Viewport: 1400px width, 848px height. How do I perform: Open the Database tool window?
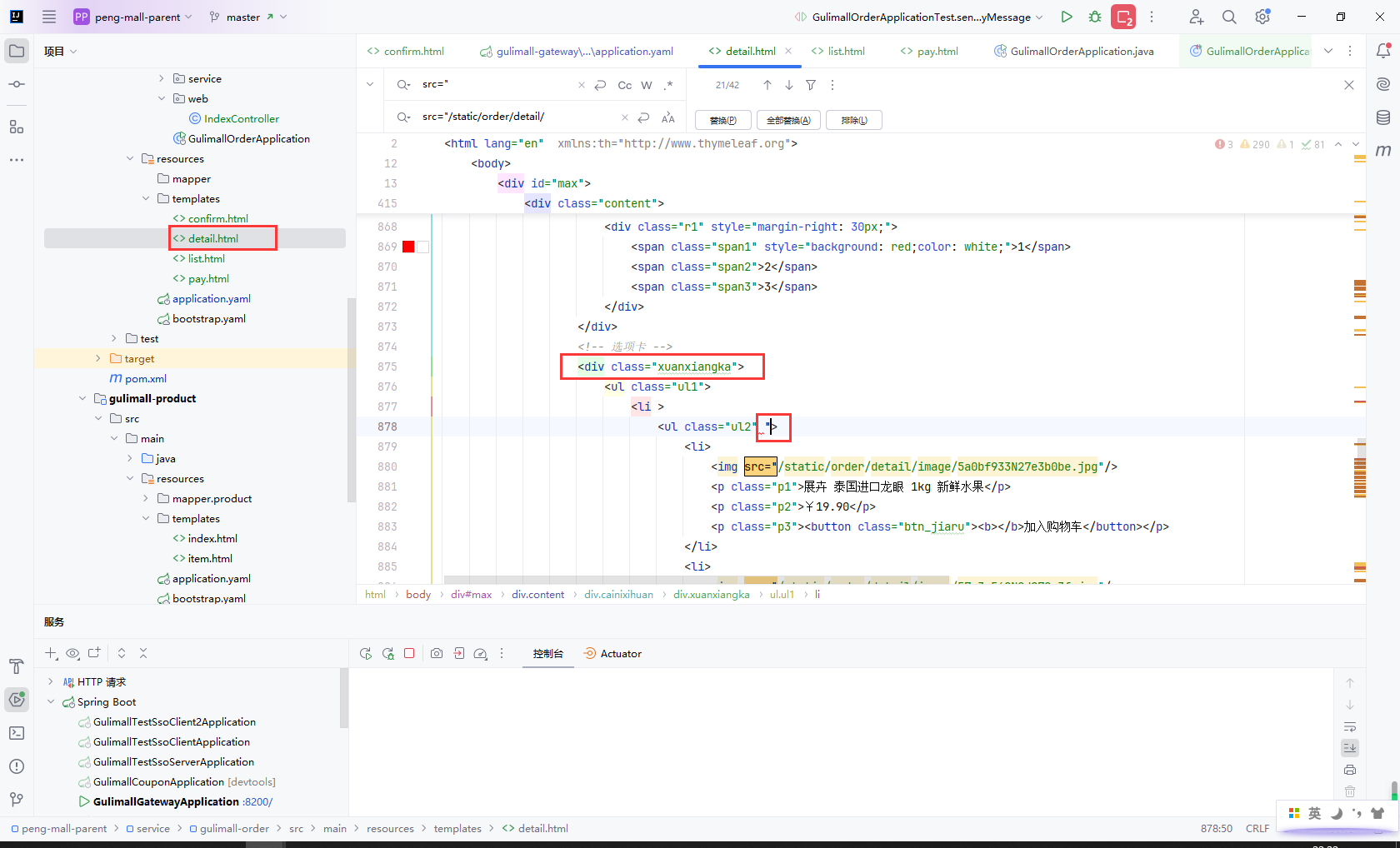1383,117
